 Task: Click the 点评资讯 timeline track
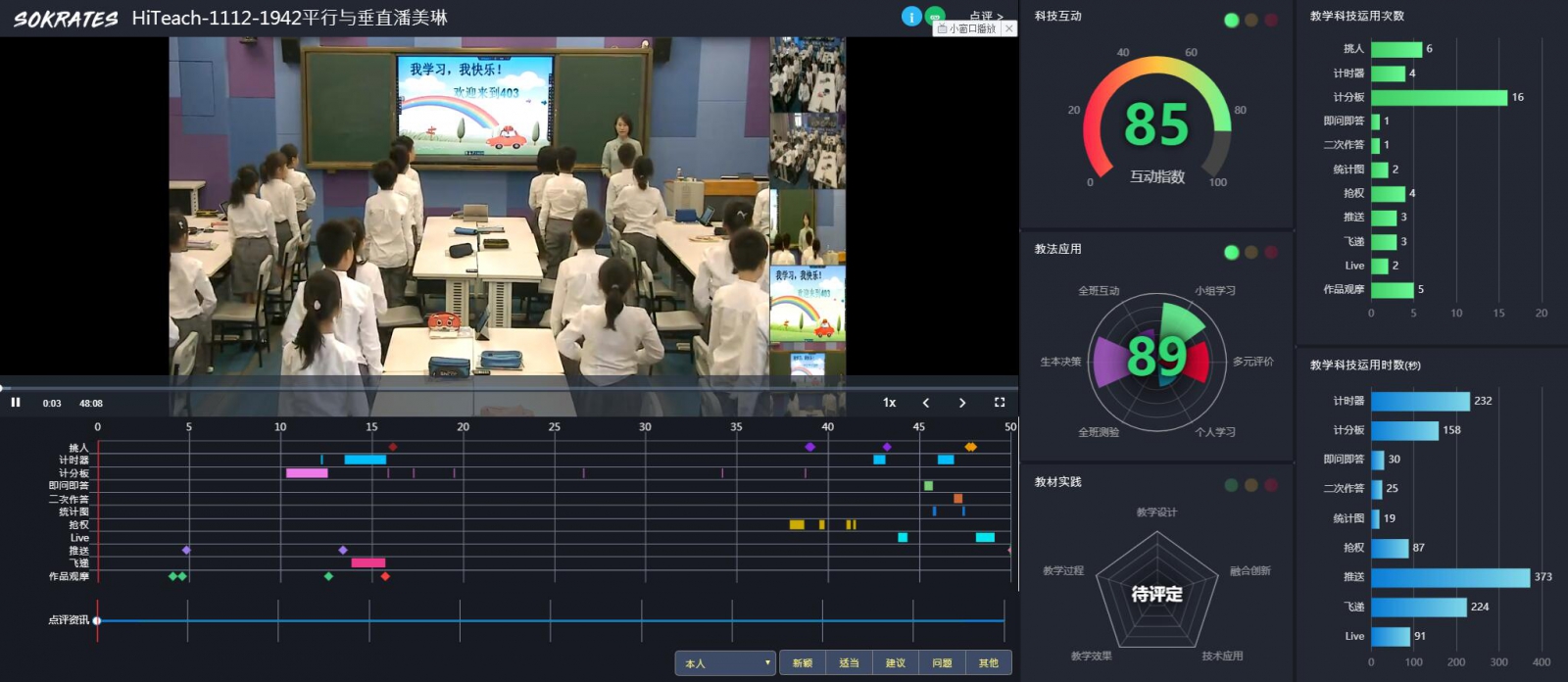coord(549,620)
